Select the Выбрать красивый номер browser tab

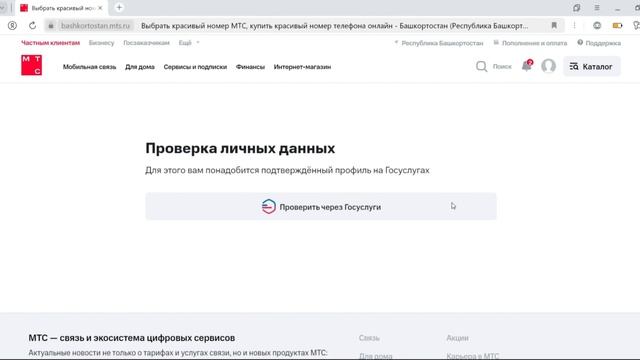[61, 8]
